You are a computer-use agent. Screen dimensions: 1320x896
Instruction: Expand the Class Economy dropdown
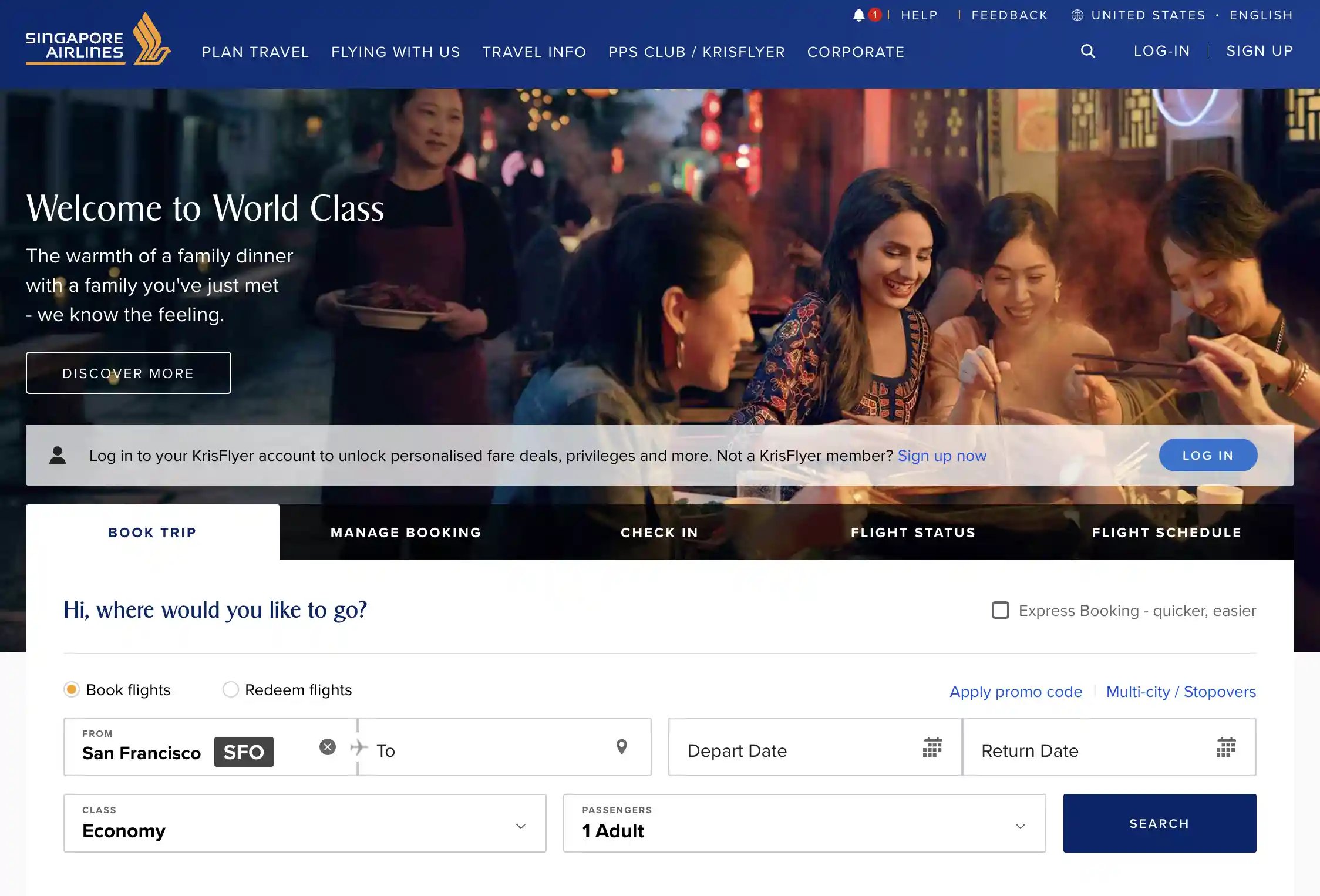305,823
